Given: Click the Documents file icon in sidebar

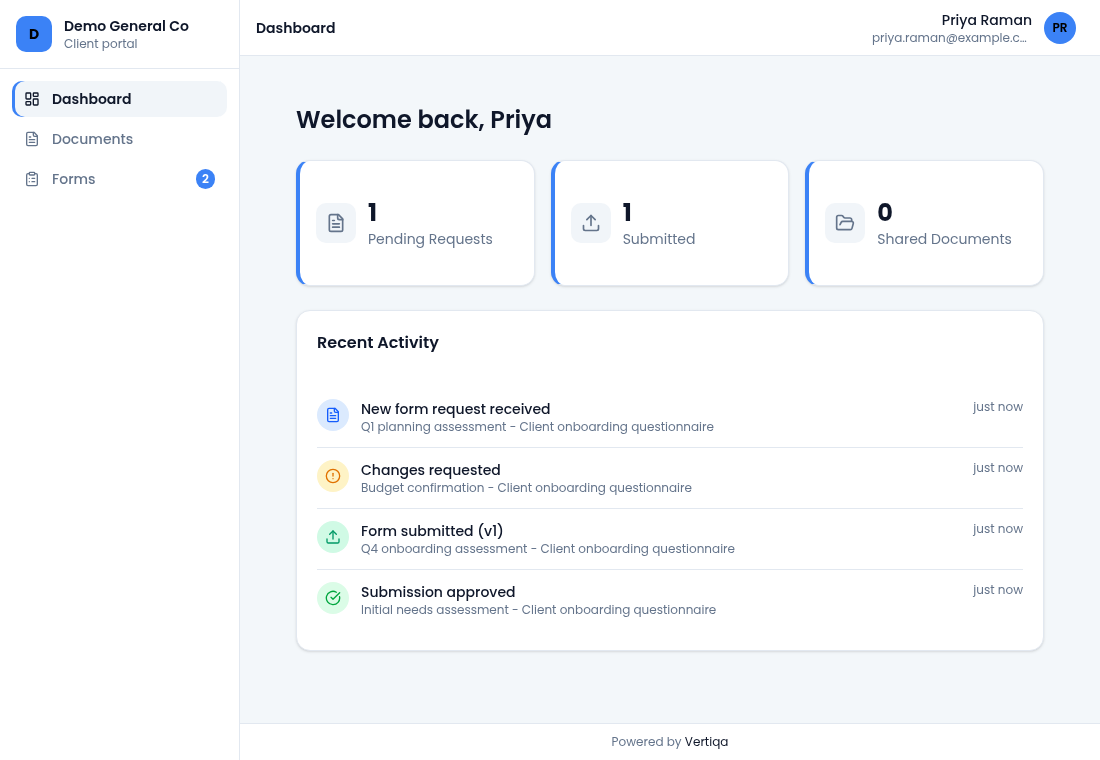Looking at the screenshot, I should coord(32,139).
